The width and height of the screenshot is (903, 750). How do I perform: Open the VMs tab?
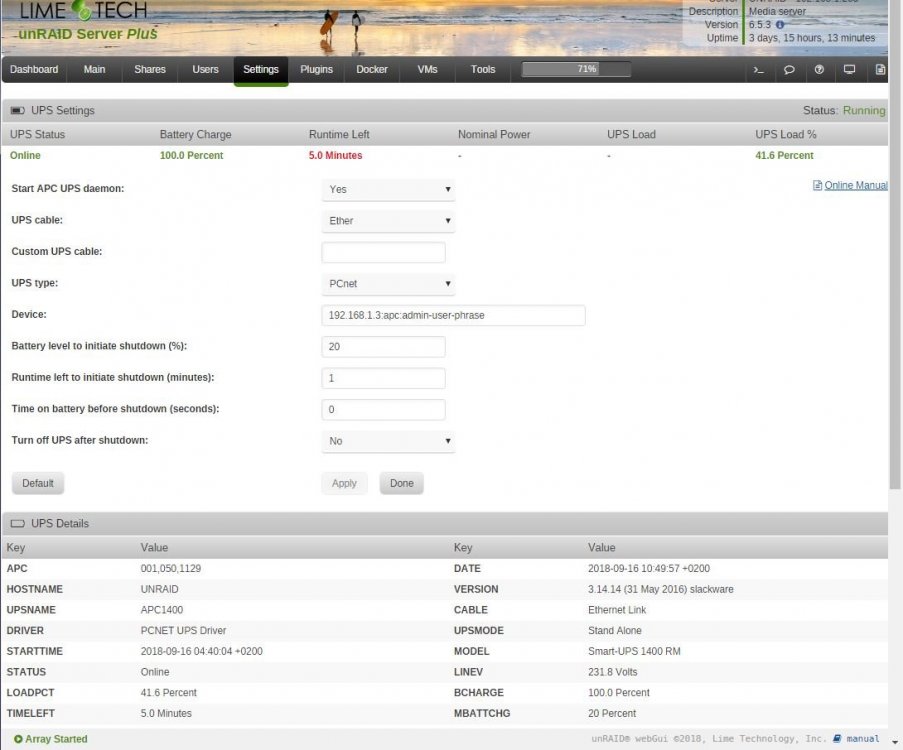[427, 70]
